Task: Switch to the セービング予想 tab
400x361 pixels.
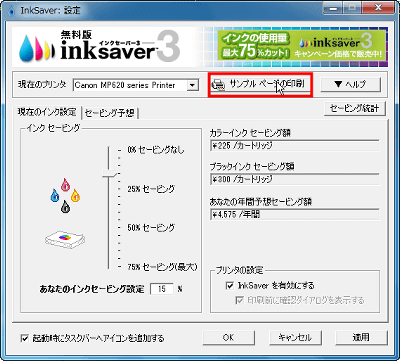Action: (110, 113)
